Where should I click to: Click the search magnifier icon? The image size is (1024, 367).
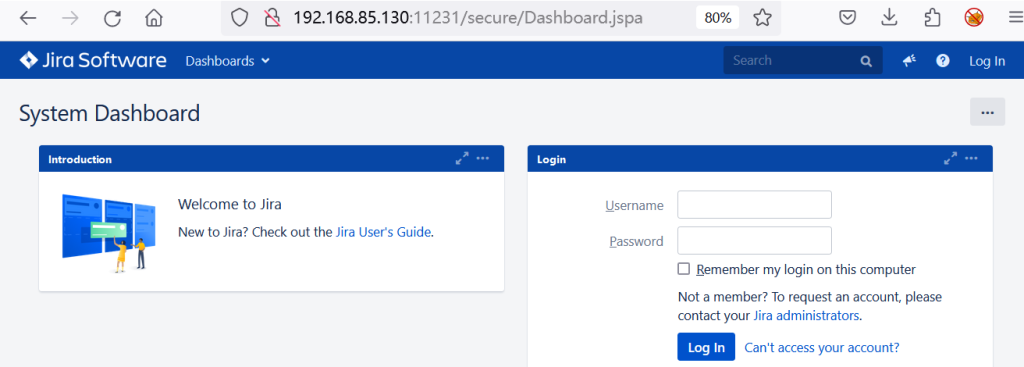pyautogui.click(x=866, y=61)
